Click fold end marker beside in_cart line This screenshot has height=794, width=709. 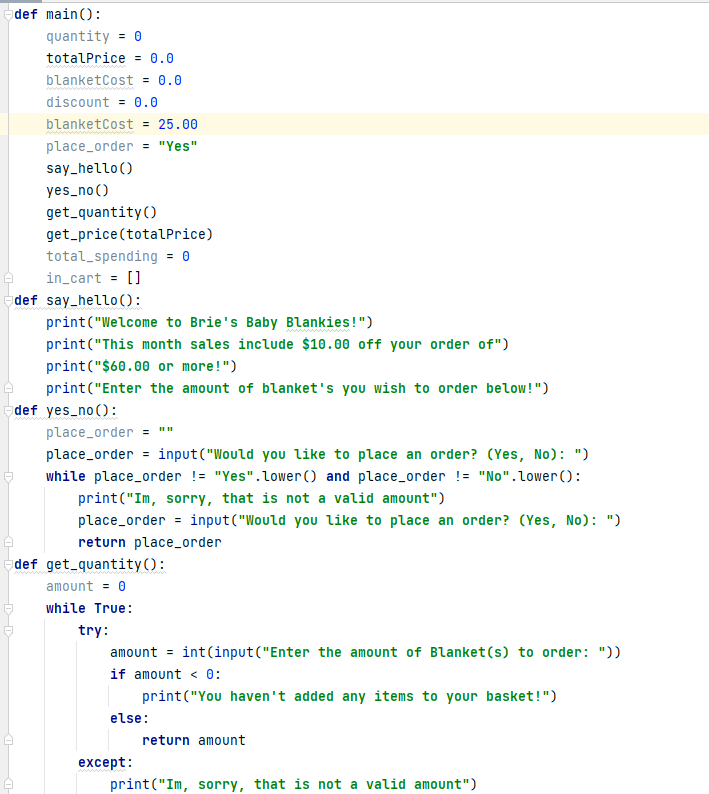pos(8,278)
